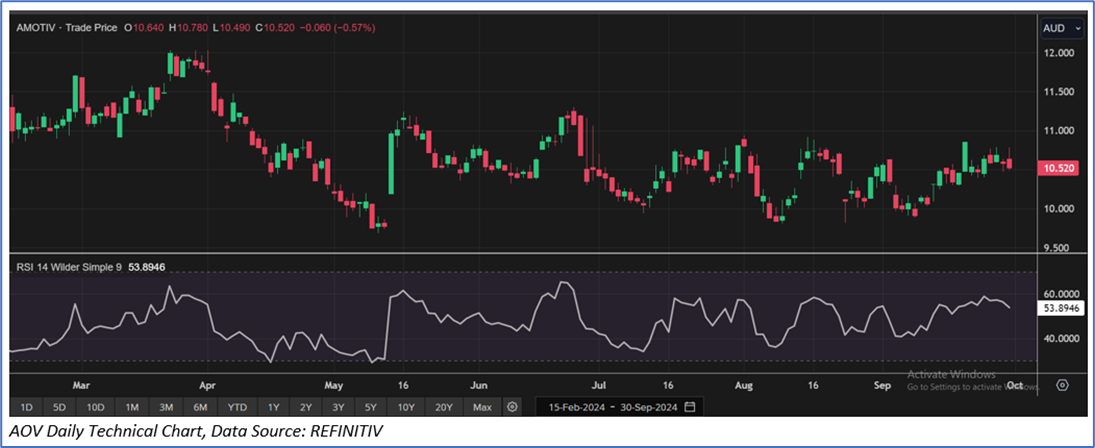Show Max time range
Image resolution: width=1095 pixels, height=448 pixels.
pyautogui.click(x=482, y=407)
